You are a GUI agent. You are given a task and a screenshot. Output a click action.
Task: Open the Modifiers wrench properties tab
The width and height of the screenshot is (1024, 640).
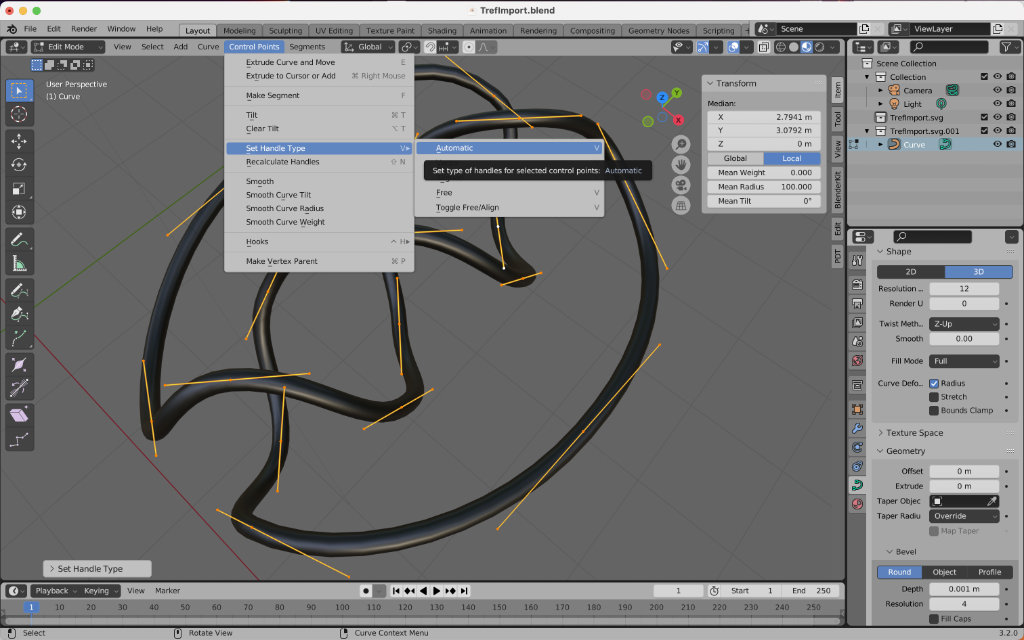tap(857, 428)
